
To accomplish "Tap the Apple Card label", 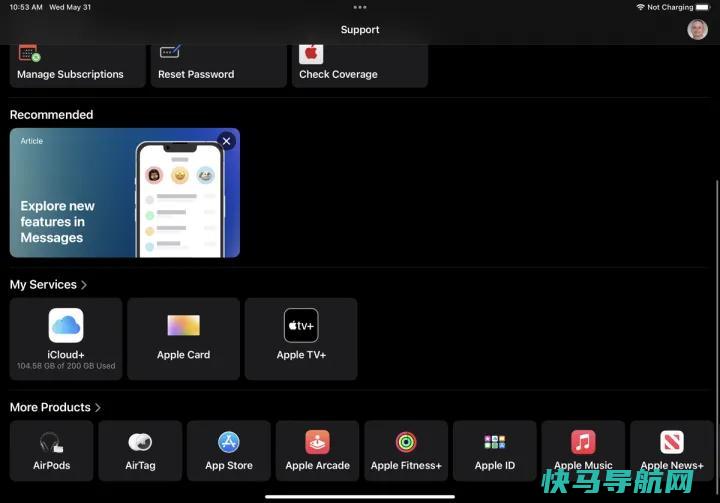I will [184, 355].
